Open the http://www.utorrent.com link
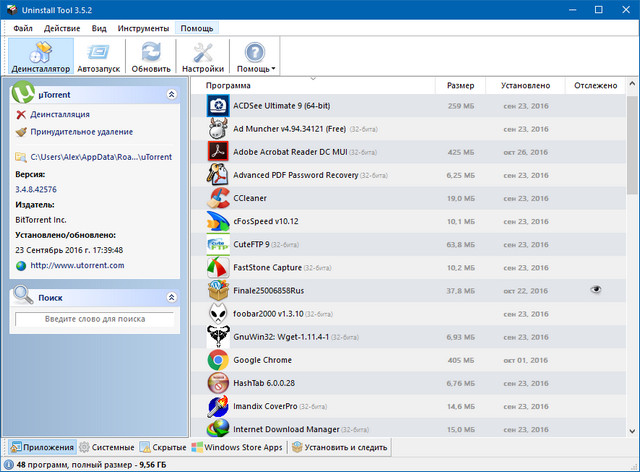Viewport: 640px width, 472px height. 77,265
